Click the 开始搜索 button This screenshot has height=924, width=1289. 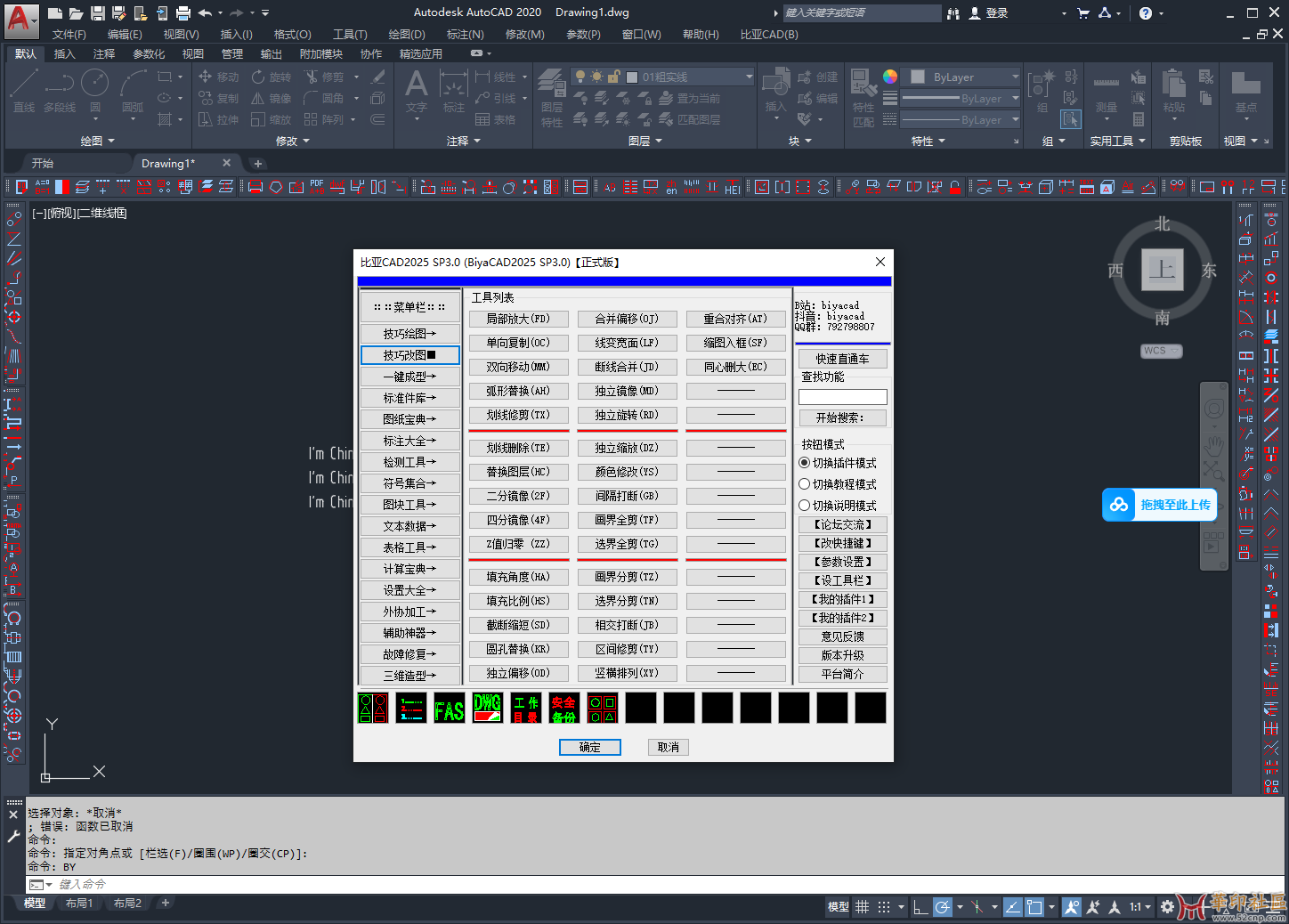click(x=842, y=417)
